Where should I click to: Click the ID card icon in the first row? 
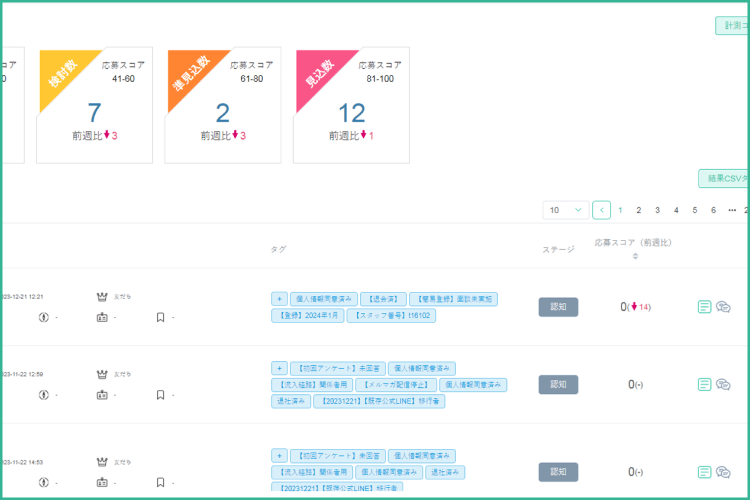[x=101, y=317]
